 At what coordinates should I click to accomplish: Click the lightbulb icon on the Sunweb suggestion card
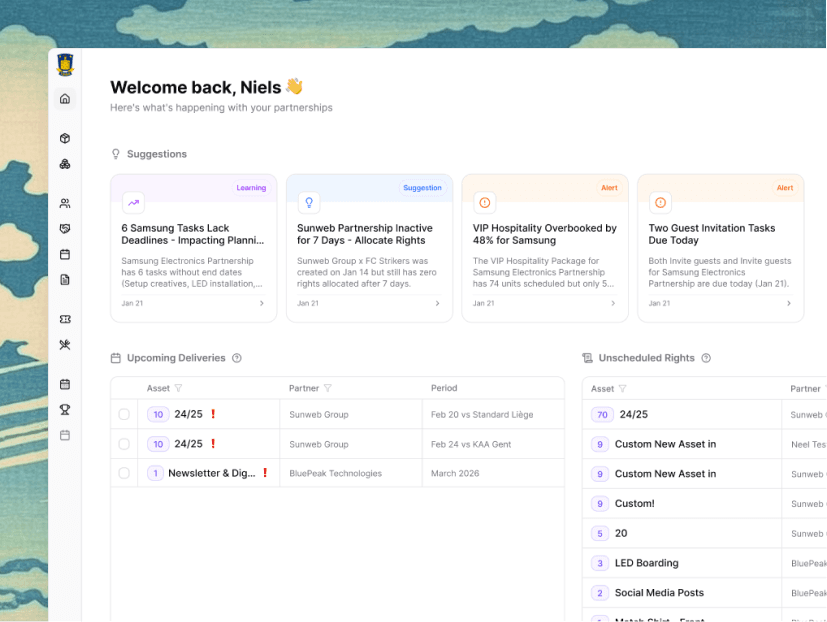pos(310,202)
